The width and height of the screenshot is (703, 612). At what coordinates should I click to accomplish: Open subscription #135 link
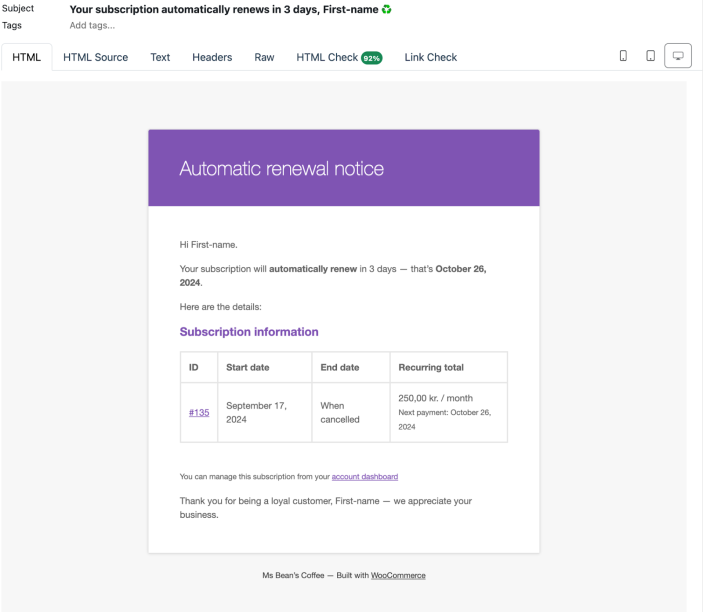point(199,412)
